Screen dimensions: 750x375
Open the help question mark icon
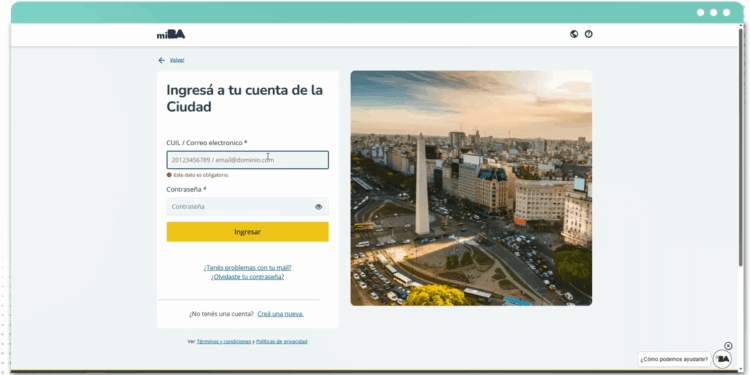click(x=589, y=34)
